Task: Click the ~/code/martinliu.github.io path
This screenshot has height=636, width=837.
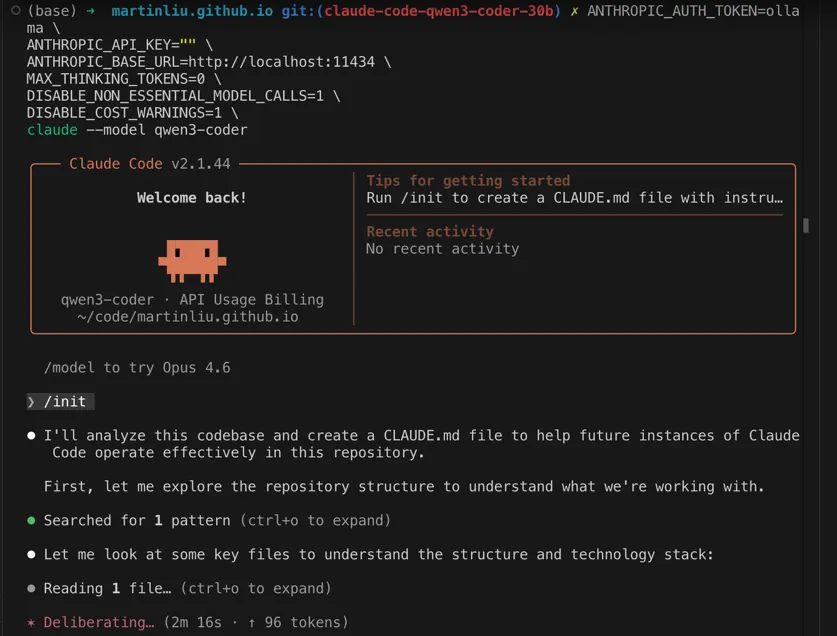Action: click(188, 316)
